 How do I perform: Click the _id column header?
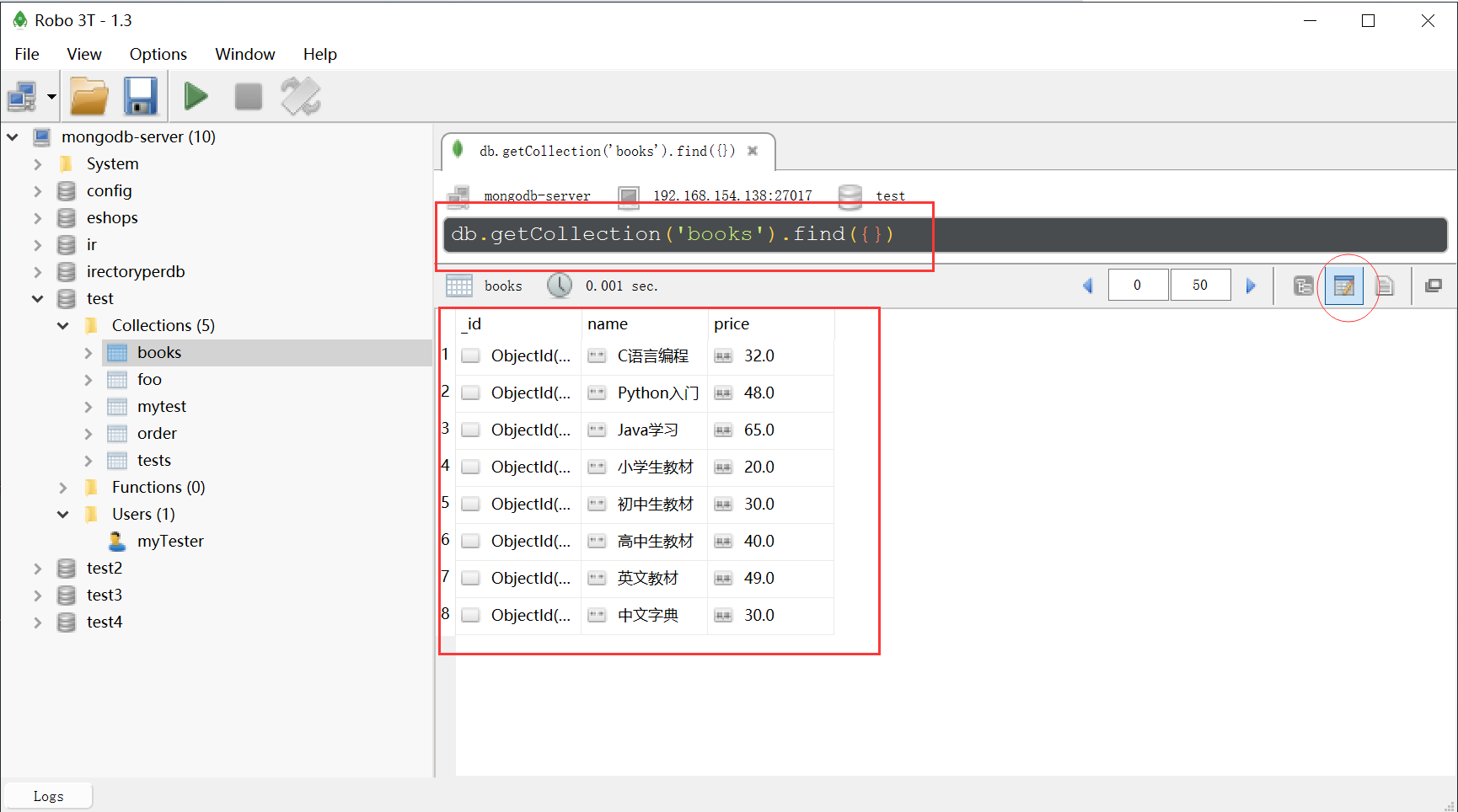[x=518, y=323]
